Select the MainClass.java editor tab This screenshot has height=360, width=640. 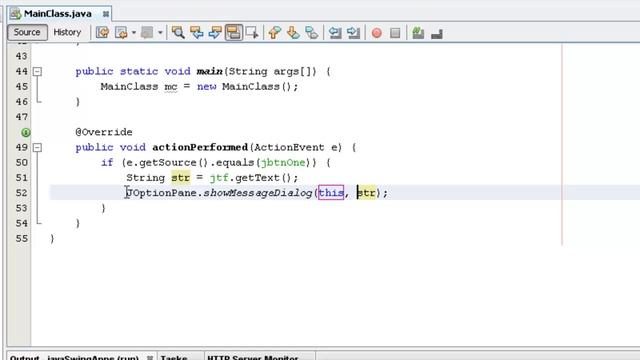[x=58, y=13]
